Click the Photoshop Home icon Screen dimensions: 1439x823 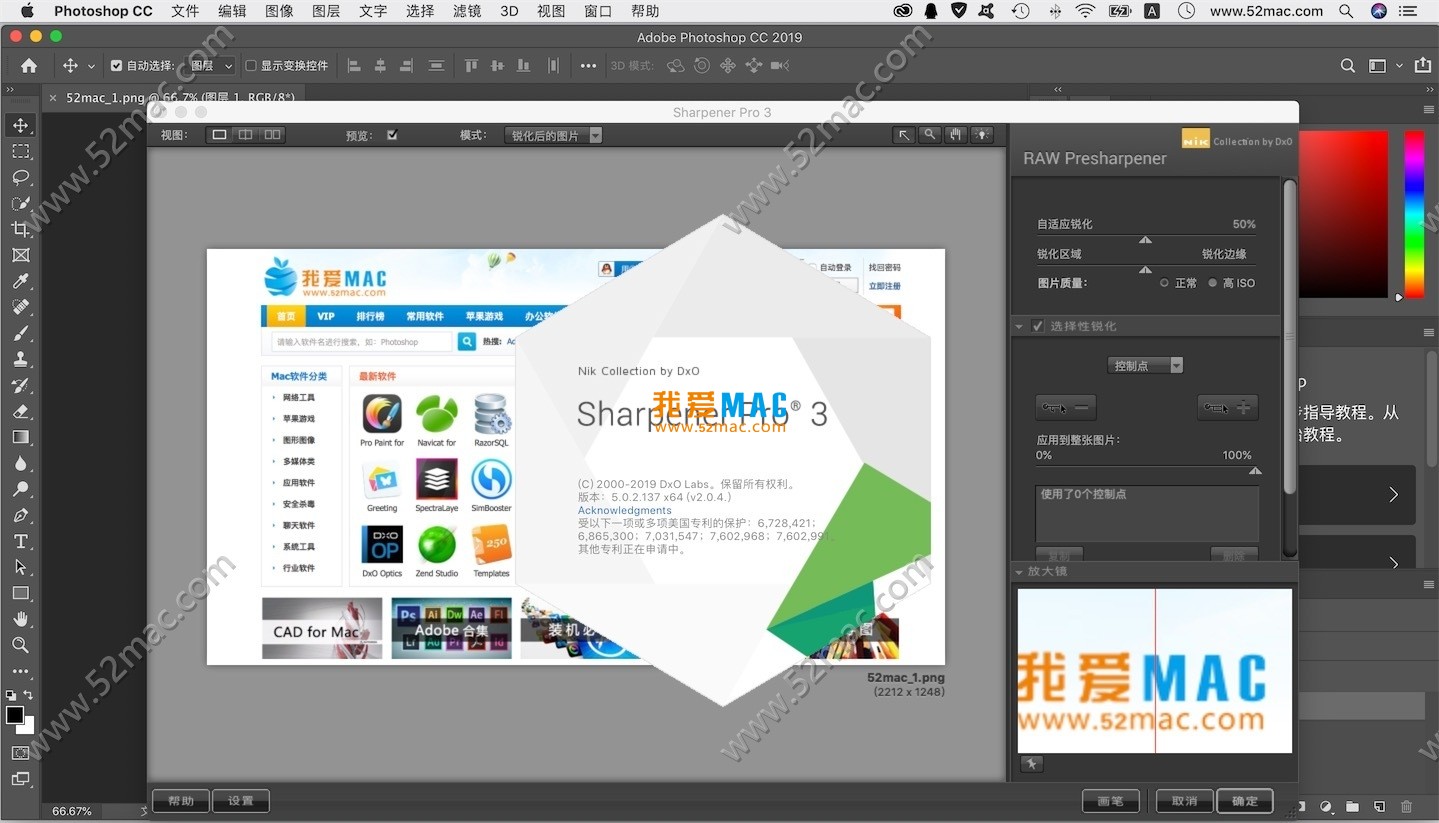tap(29, 66)
